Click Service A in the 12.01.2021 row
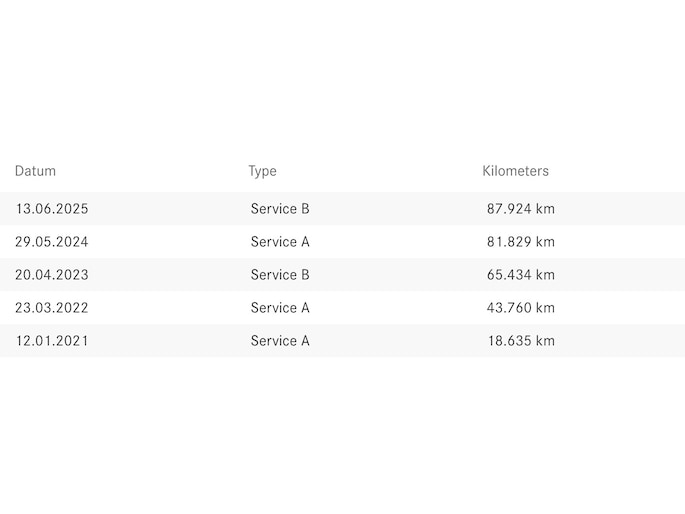The width and height of the screenshot is (685, 514). coord(280,341)
